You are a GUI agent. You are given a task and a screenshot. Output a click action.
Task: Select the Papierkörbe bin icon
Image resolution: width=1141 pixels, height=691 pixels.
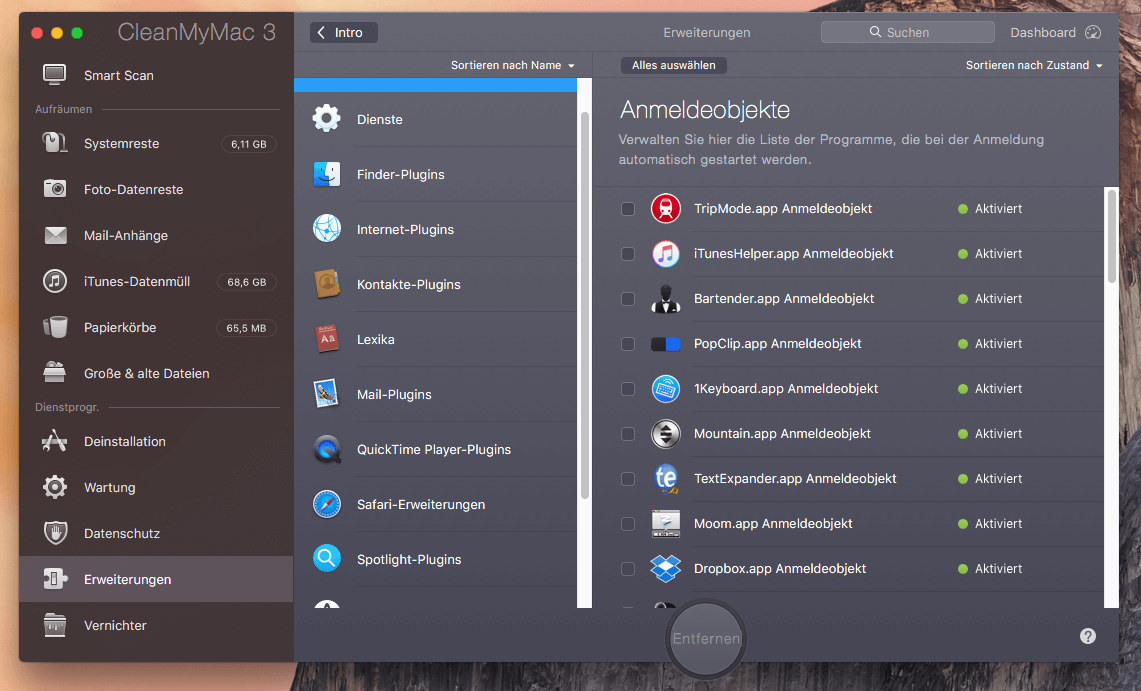[55, 327]
